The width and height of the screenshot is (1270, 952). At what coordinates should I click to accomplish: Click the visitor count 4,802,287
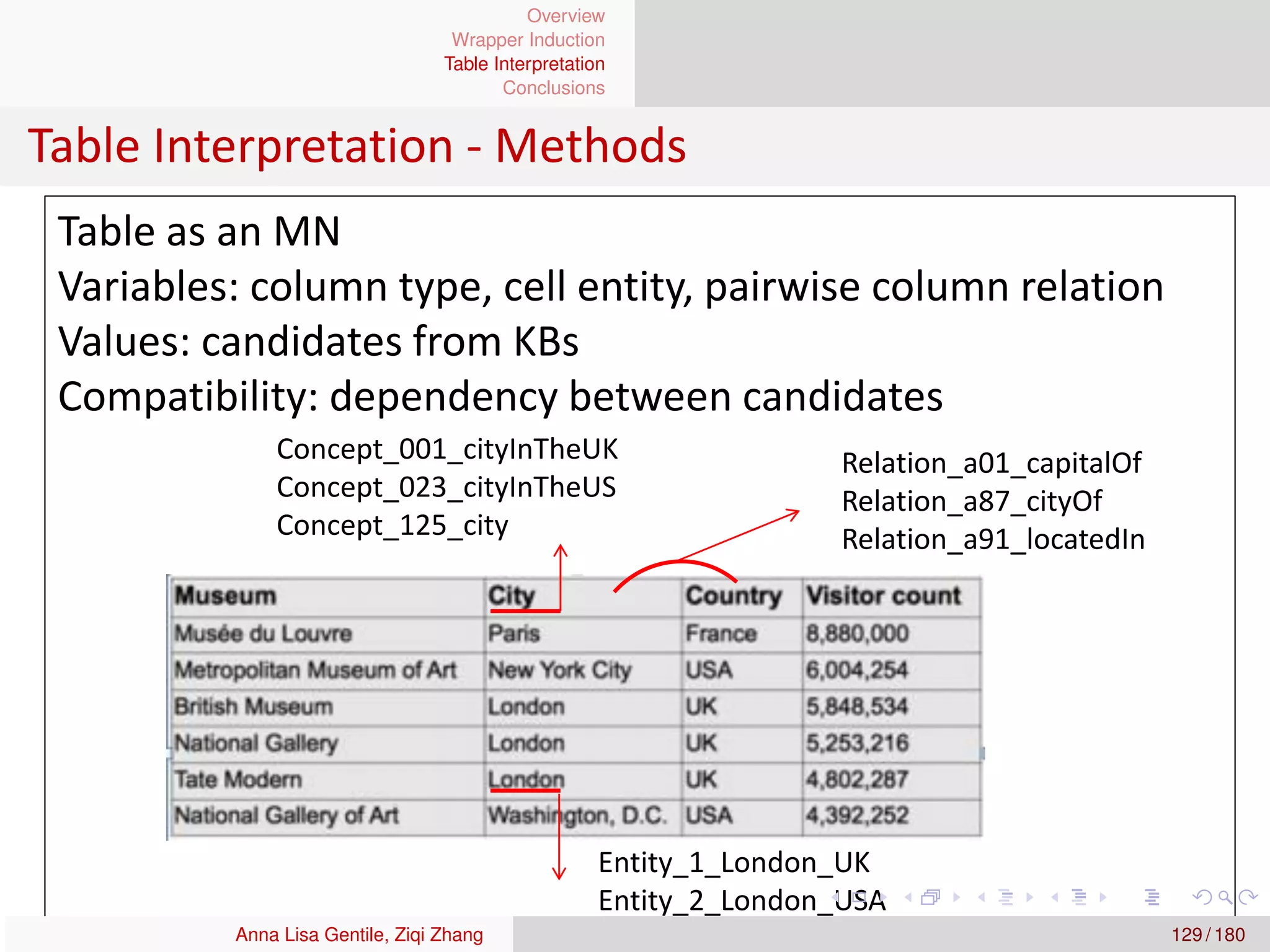click(x=891, y=779)
